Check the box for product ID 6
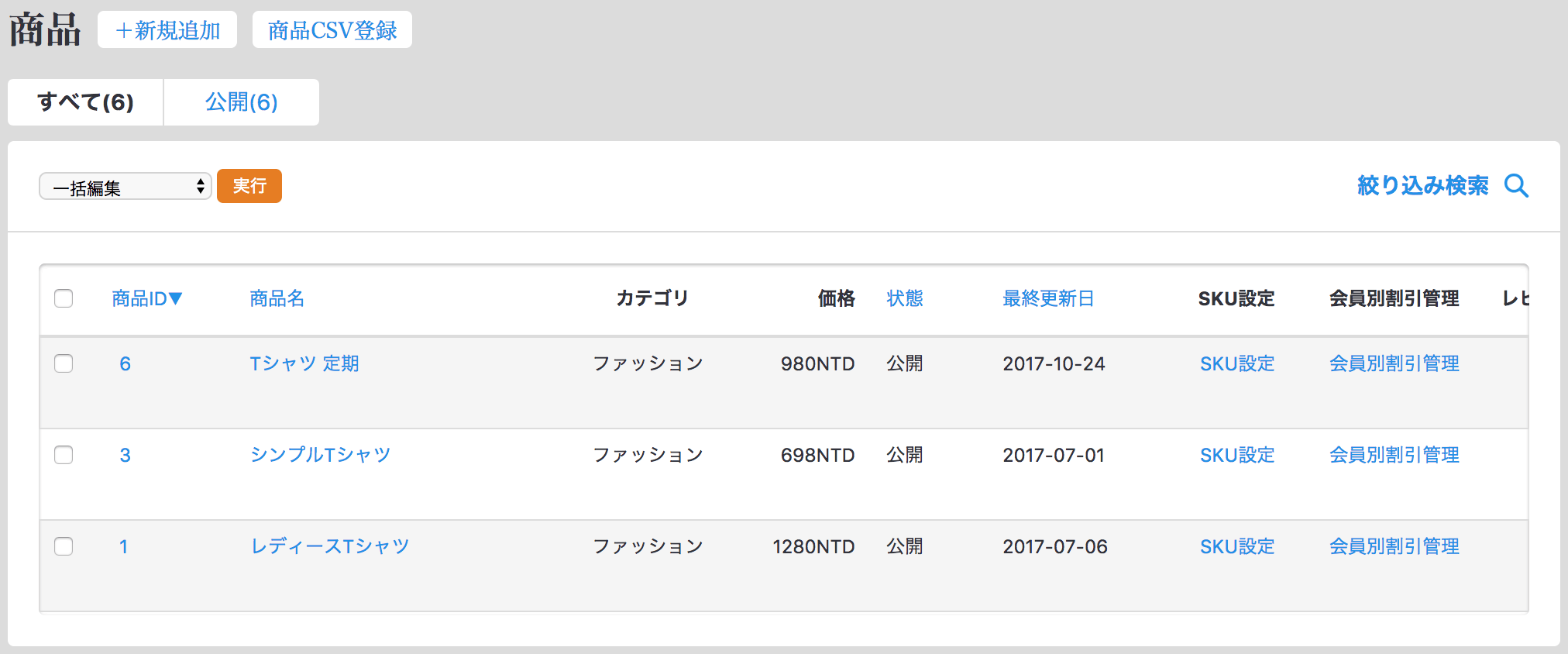Viewport: 1568px width, 654px height. (x=64, y=363)
